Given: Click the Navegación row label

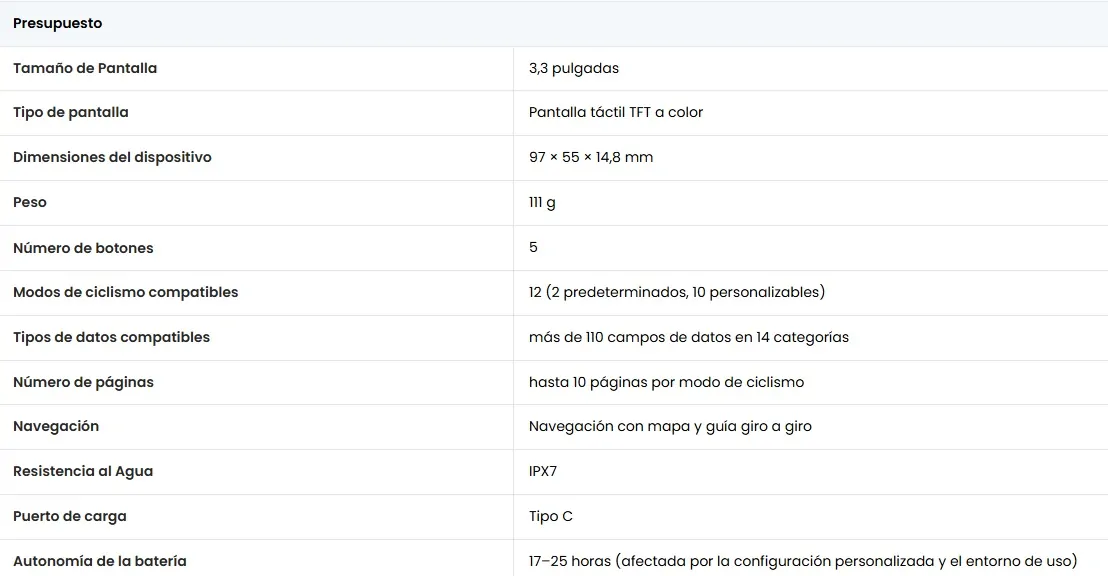Looking at the screenshot, I should (x=56, y=426).
